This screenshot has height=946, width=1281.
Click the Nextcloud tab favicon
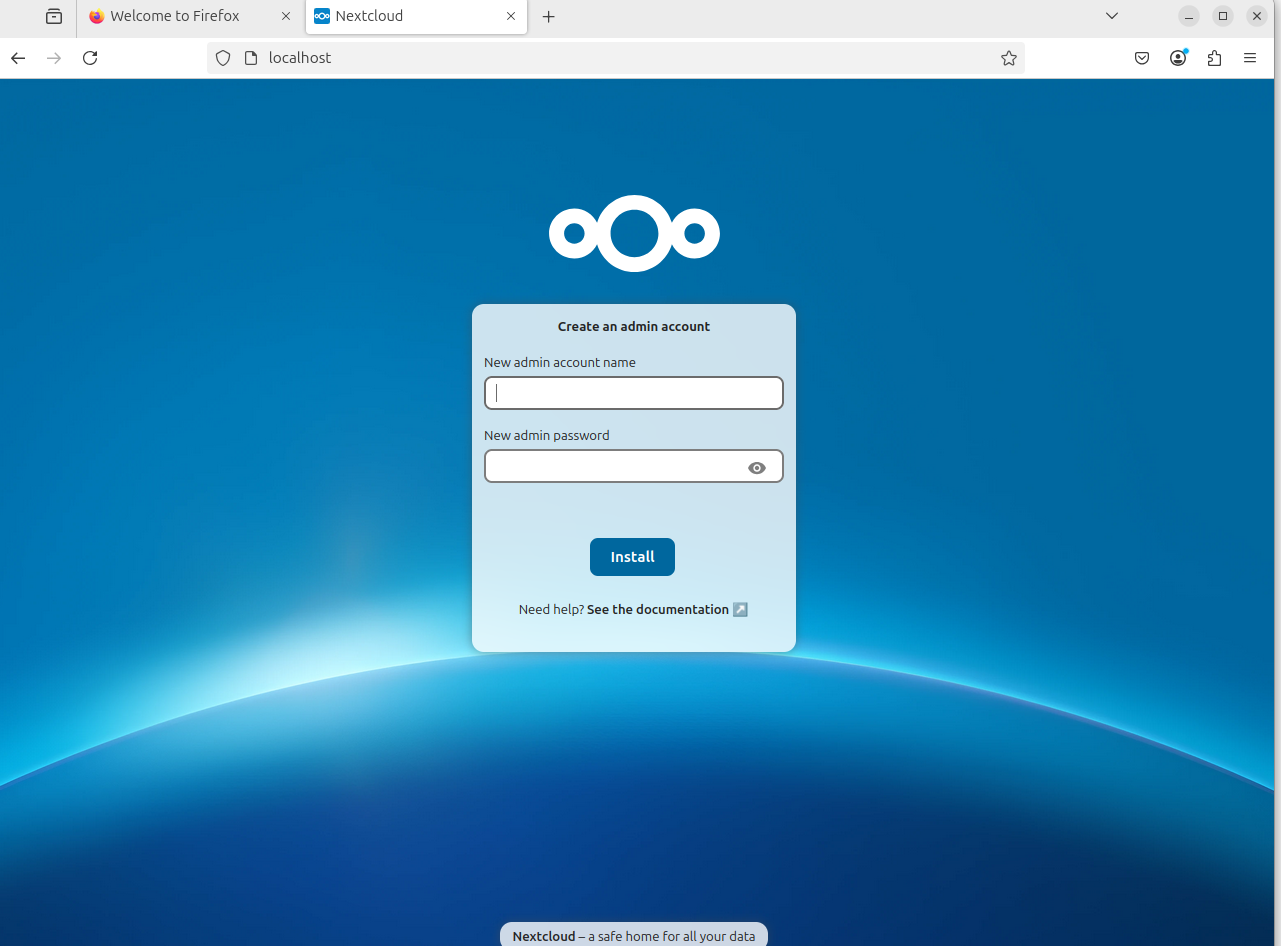pyautogui.click(x=322, y=16)
